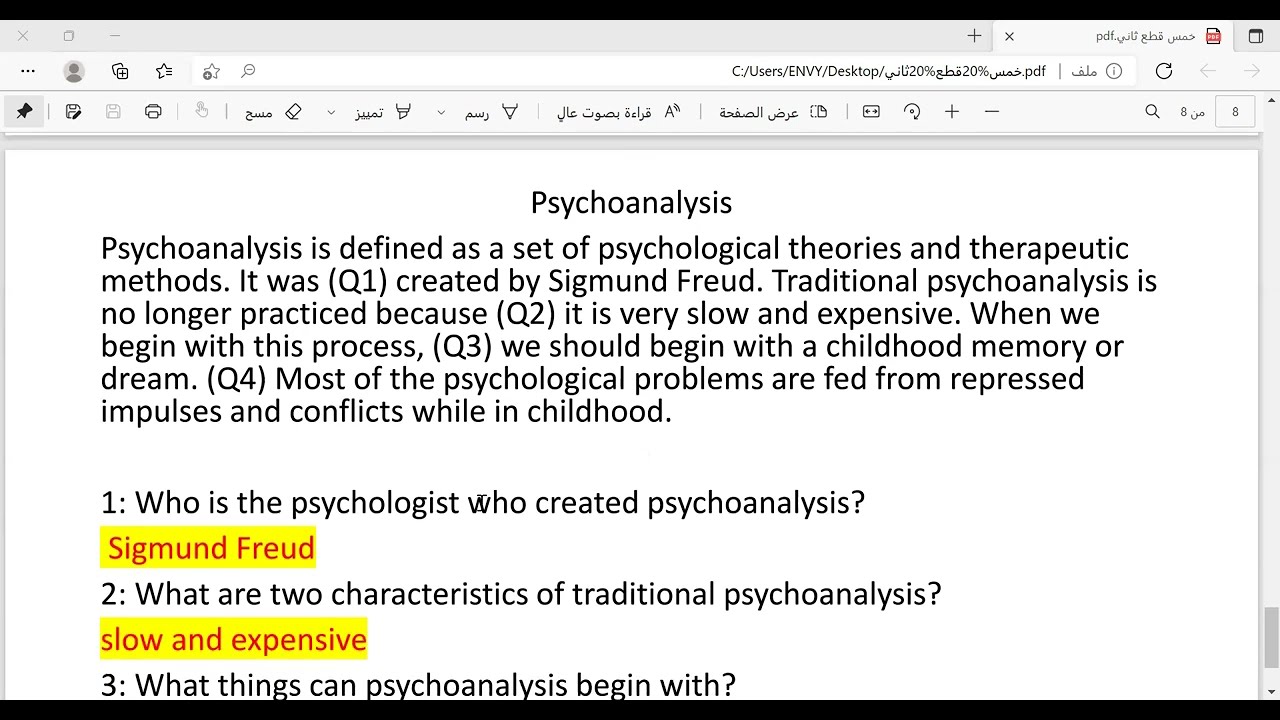Click question 1 about who created psychoanalysis
The width and height of the screenshot is (1280, 720).
[x=483, y=502]
